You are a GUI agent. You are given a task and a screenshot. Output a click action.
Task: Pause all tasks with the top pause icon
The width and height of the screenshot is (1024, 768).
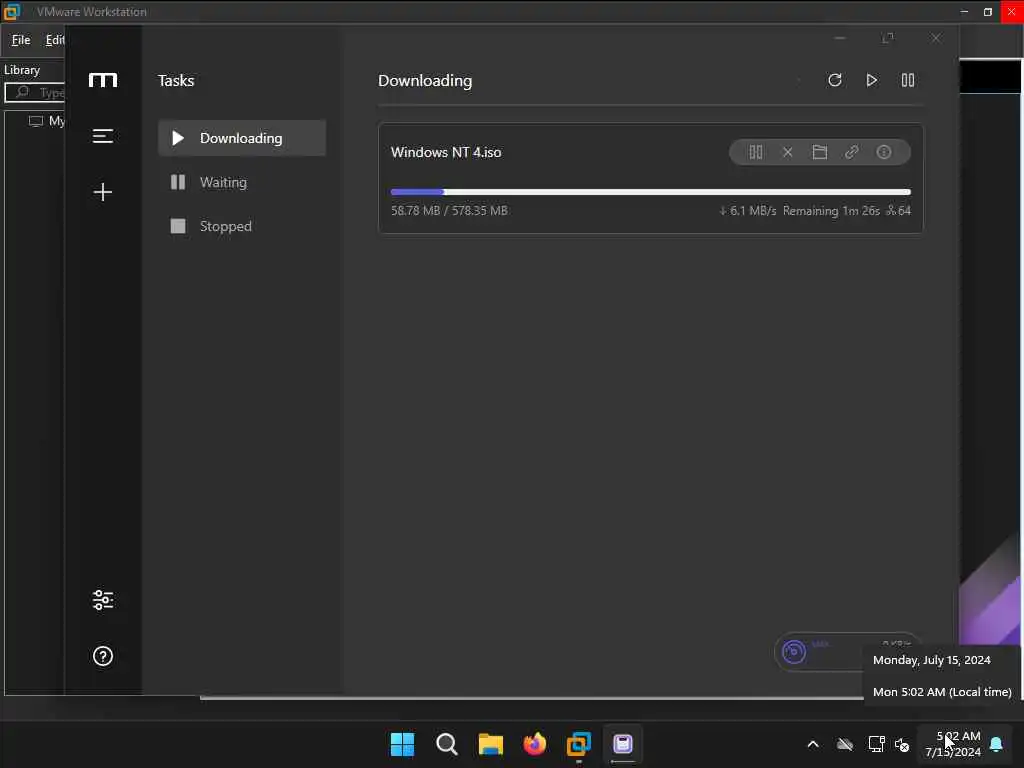[908, 80]
